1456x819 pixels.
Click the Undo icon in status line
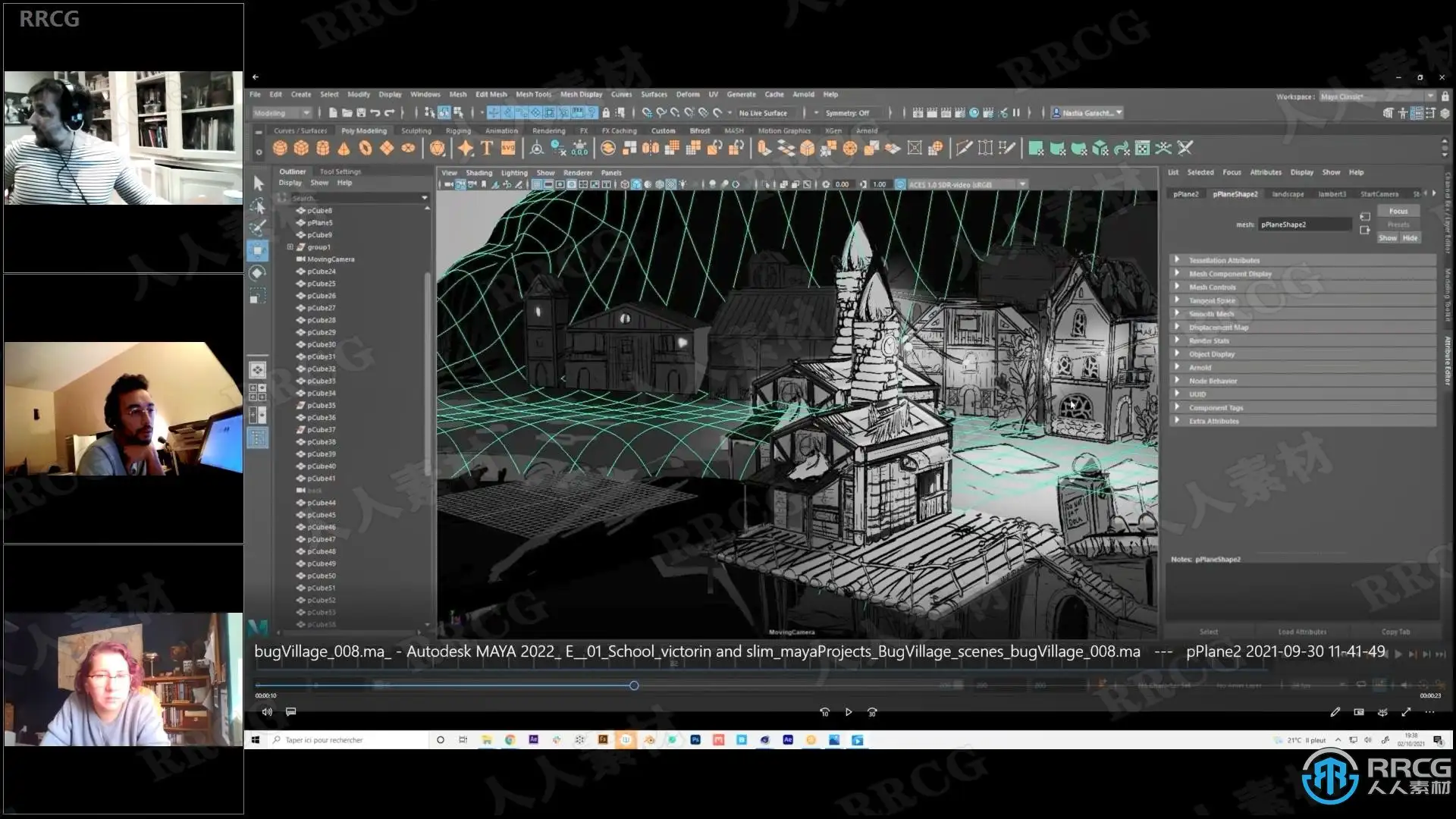(x=375, y=113)
